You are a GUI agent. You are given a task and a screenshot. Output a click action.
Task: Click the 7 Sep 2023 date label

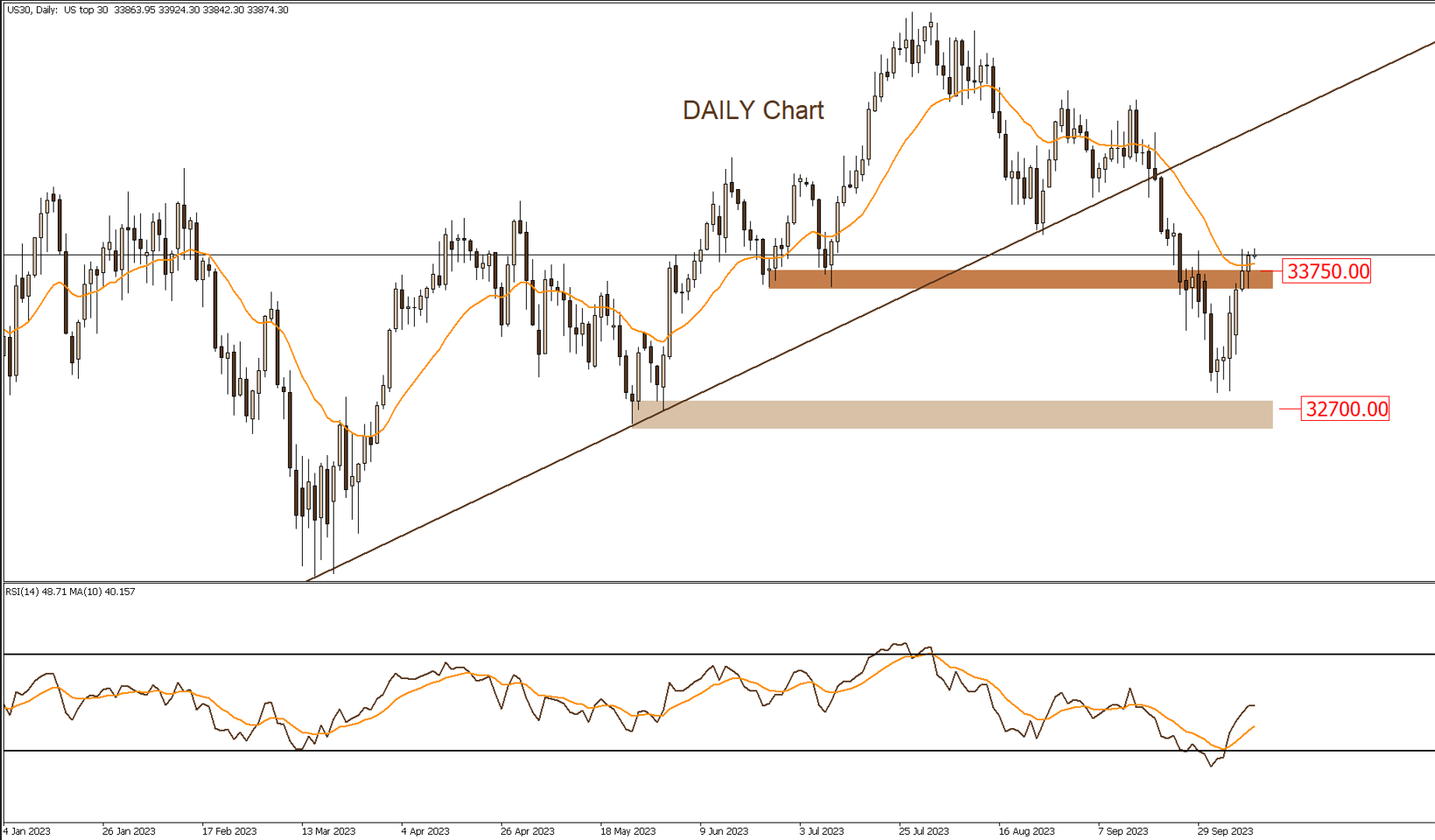click(x=1123, y=830)
